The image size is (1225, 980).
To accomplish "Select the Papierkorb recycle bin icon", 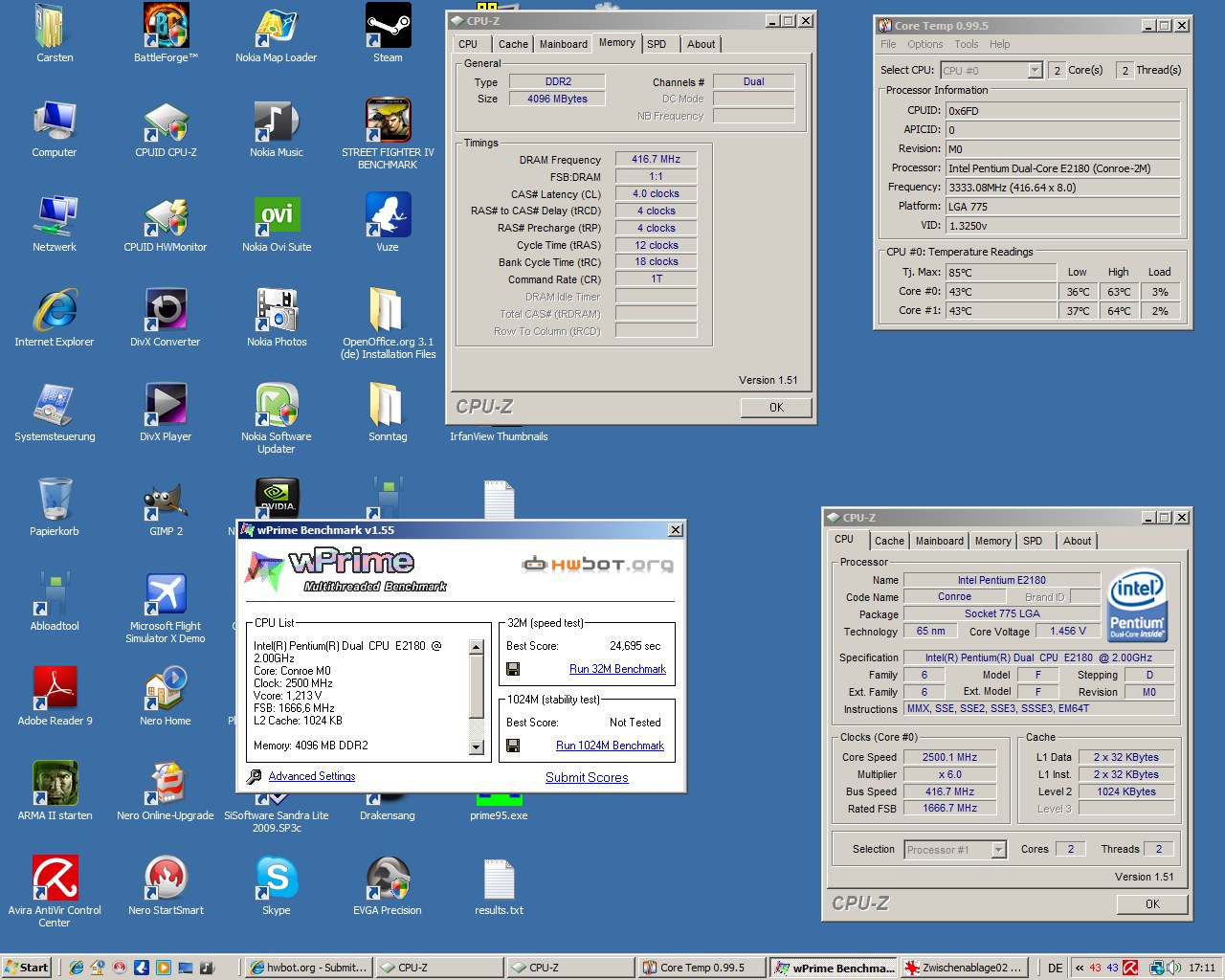I will pos(55,507).
